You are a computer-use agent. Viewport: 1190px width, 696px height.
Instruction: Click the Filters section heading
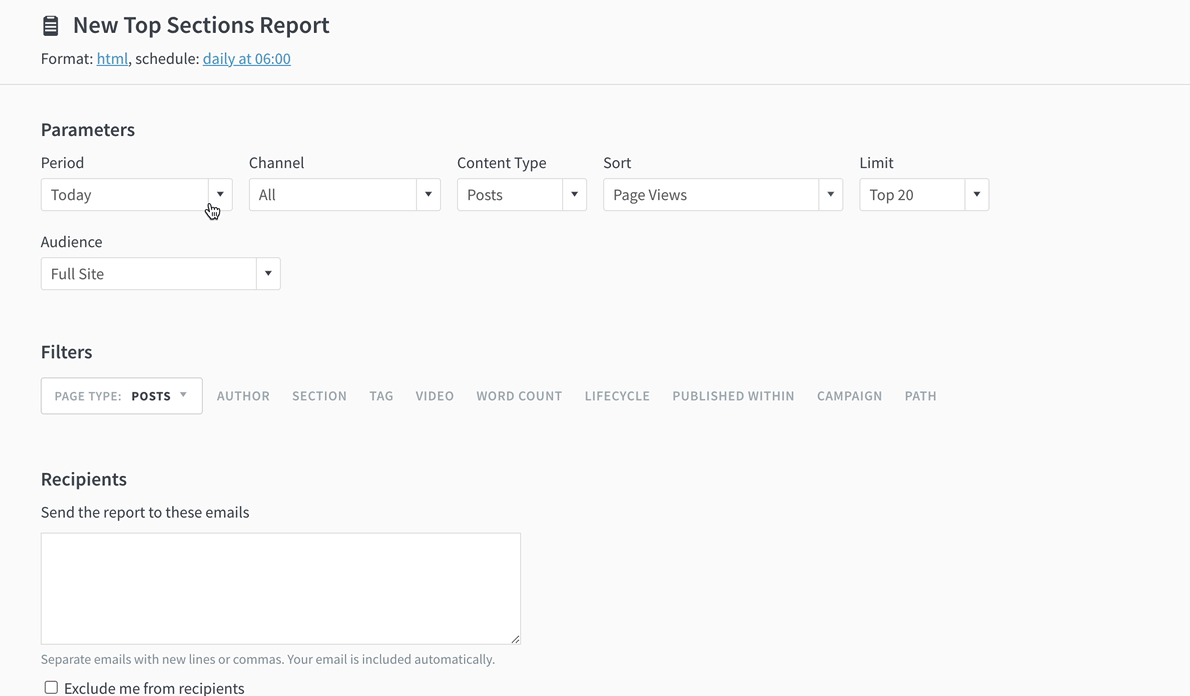coord(67,352)
